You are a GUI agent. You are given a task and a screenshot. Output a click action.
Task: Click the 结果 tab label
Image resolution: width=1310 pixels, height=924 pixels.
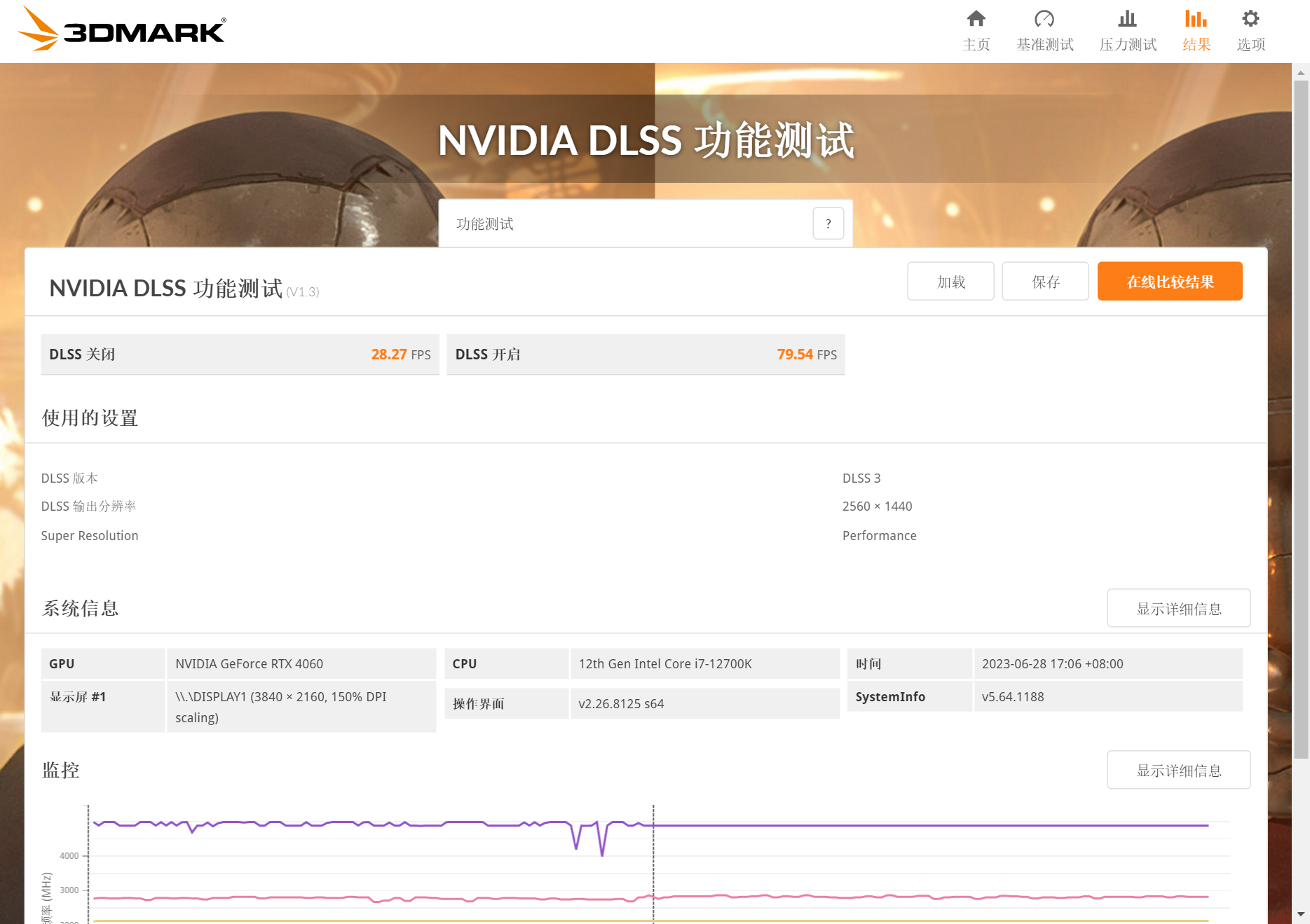[x=1196, y=45]
